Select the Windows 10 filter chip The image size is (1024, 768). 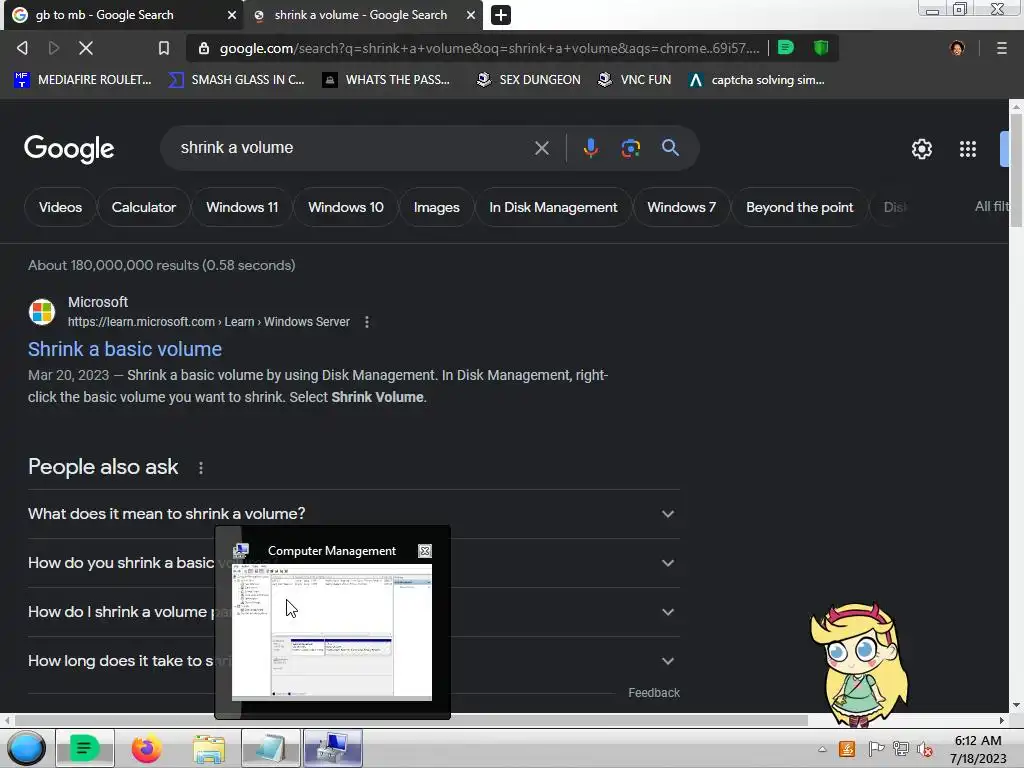pyautogui.click(x=345, y=207)
